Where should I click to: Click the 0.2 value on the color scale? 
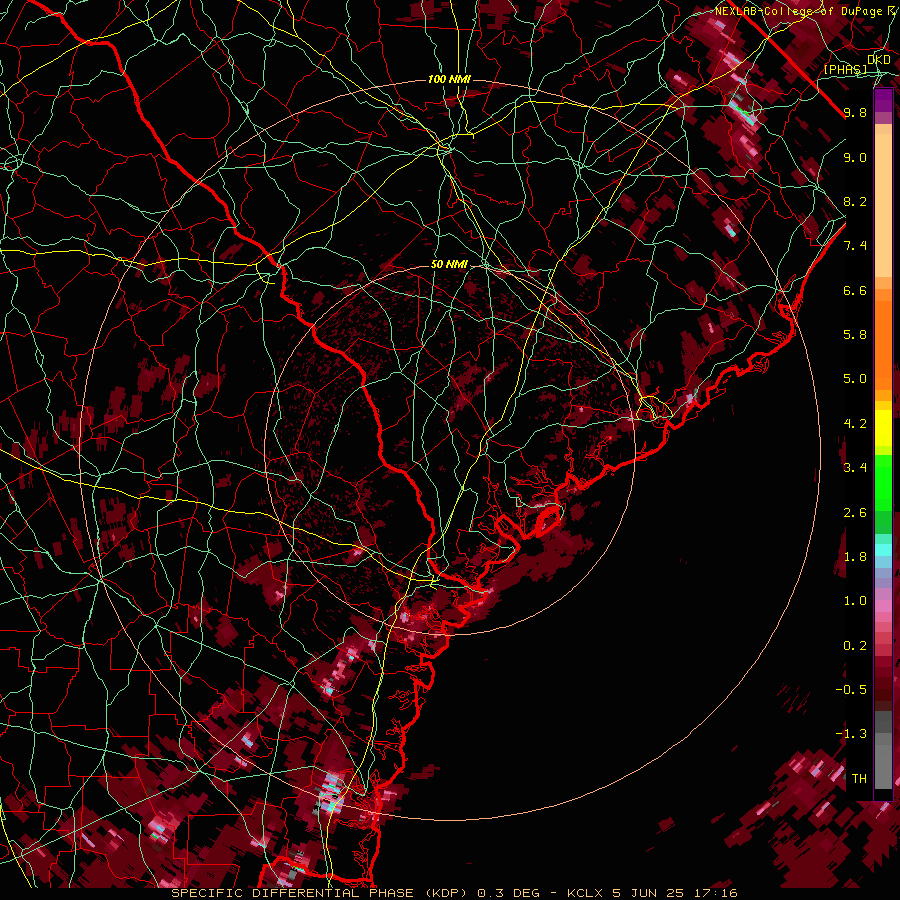(x=855, y=646)
